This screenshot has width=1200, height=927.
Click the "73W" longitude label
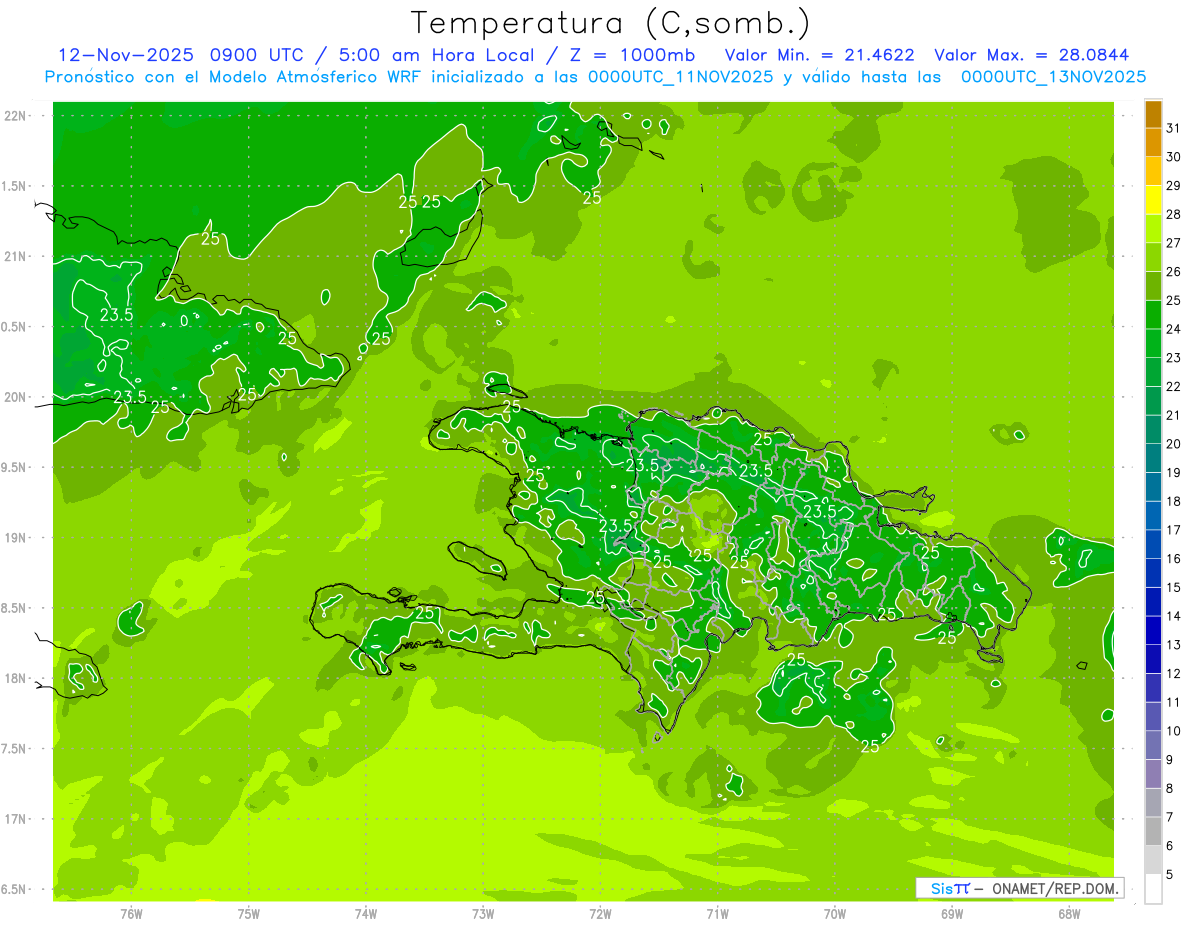point(483,913)
